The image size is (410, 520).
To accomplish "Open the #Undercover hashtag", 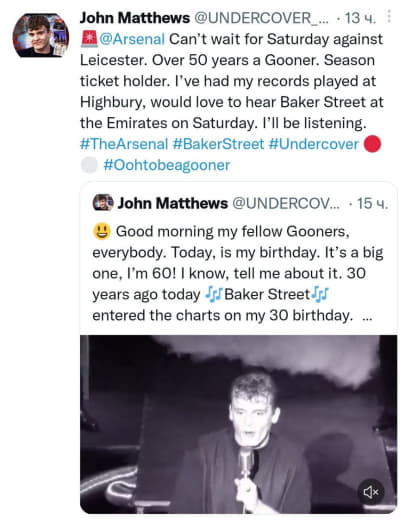I will coord(314,144).
